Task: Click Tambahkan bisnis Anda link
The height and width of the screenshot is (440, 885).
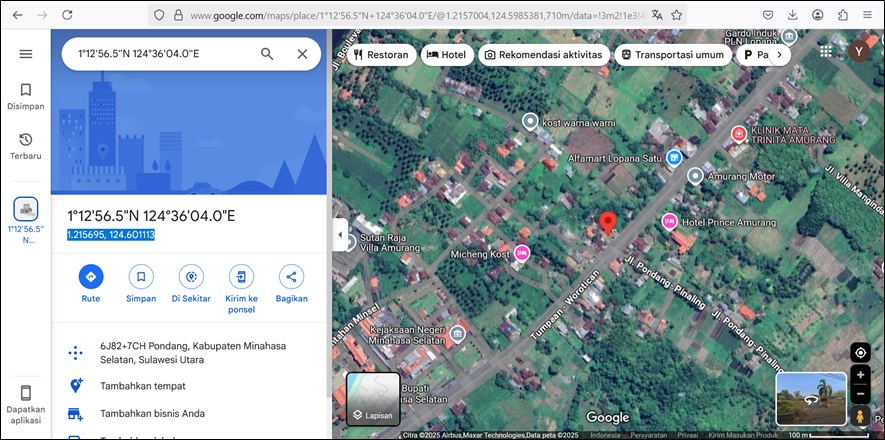Action: pos(150,414)
